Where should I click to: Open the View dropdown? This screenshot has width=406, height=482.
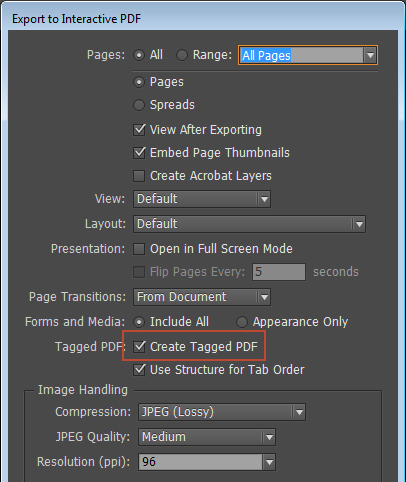tap(202, 199)
